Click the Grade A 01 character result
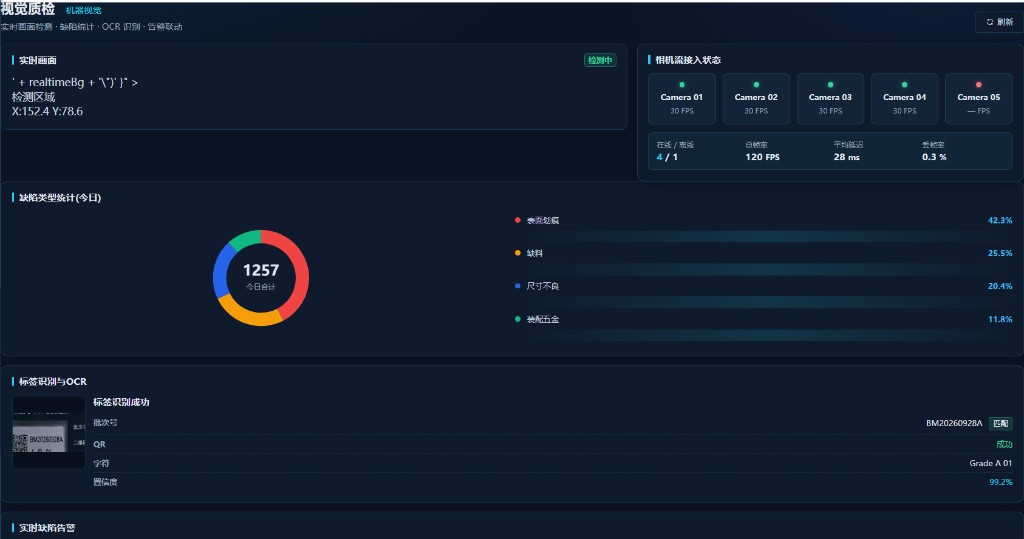Viewport: 1024px width, 539px height. (991, 463)
